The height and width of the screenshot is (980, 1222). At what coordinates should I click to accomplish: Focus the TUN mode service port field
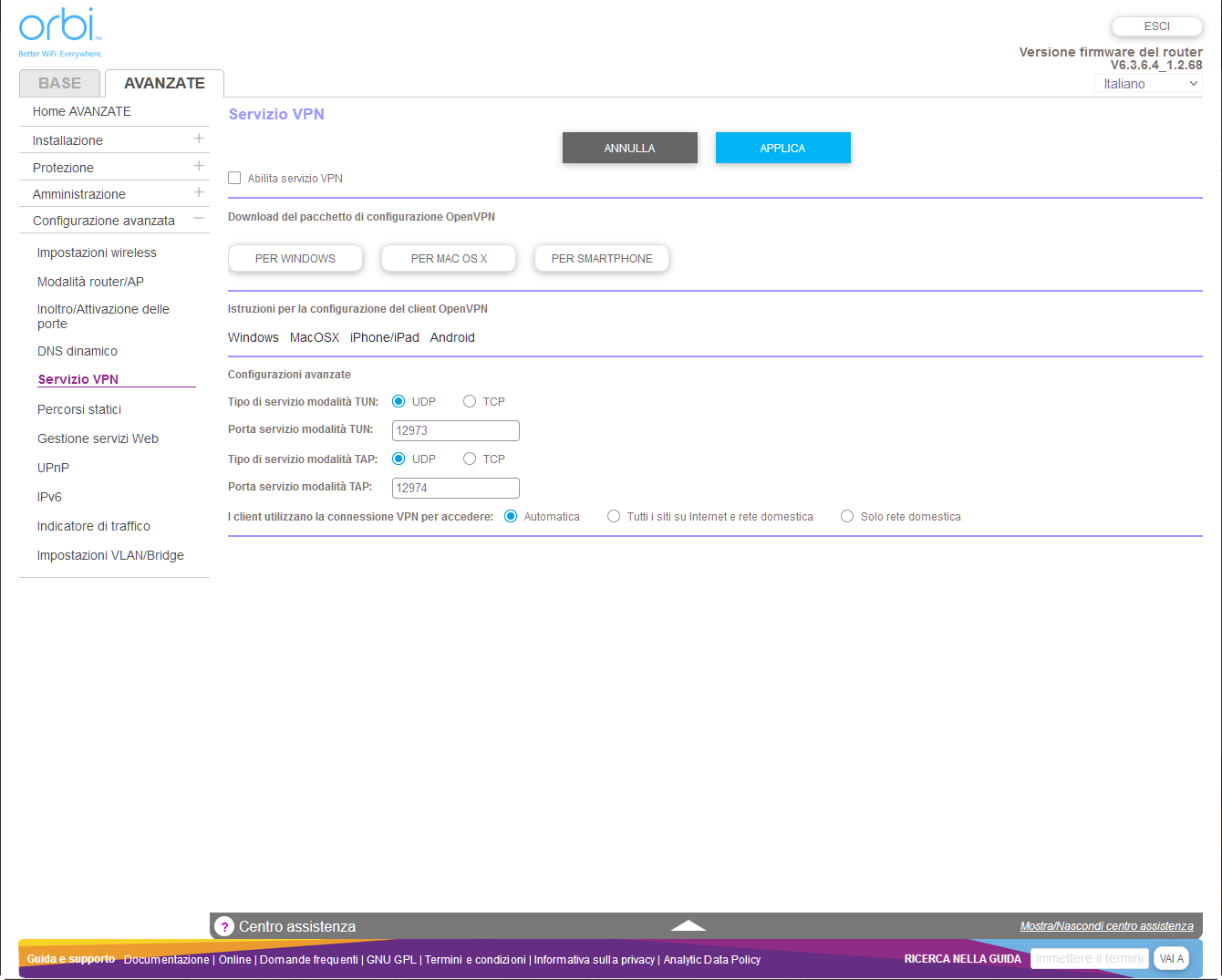(456, 430)
